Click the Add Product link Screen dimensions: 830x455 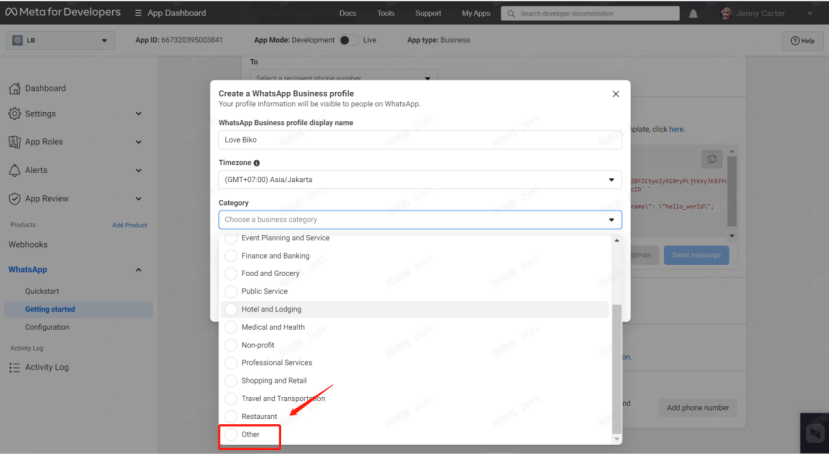129,225
